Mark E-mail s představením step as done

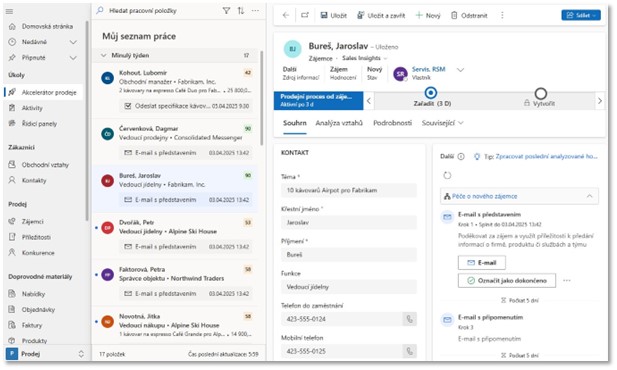pyautogui.click(x=507, y=281)
